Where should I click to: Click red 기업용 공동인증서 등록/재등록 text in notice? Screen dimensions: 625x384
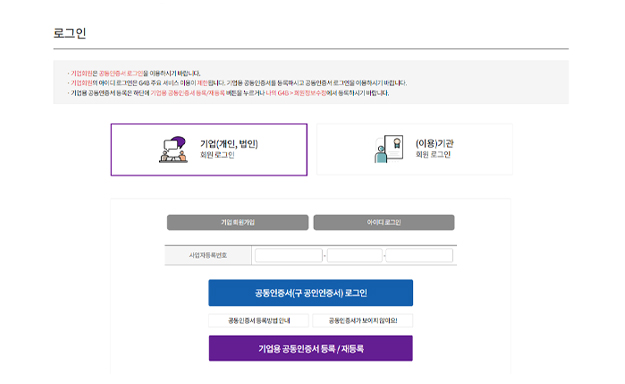coord(187,93)
